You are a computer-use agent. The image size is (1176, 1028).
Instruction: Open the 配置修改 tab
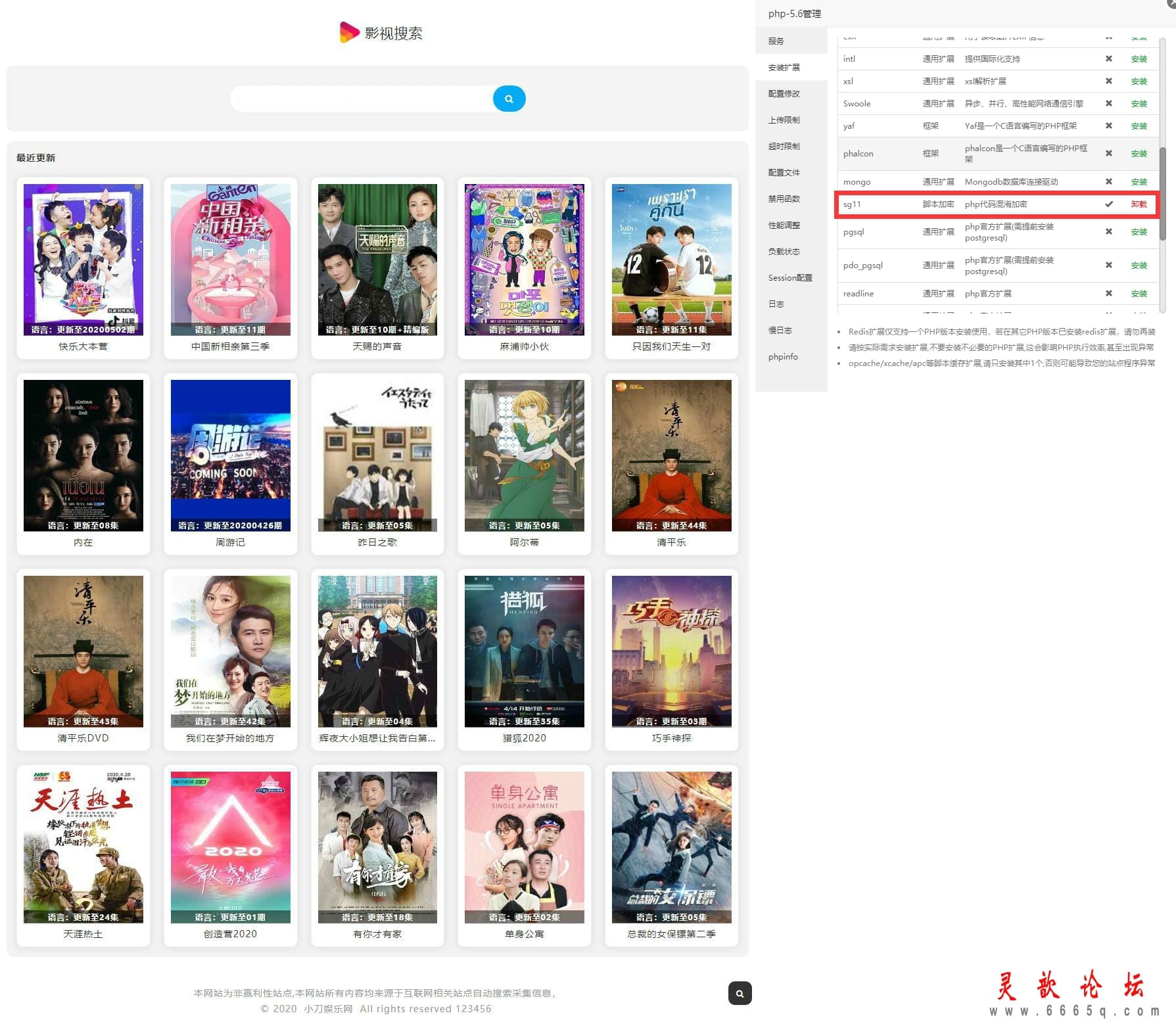pyautogui.click(x=791, y=93)
